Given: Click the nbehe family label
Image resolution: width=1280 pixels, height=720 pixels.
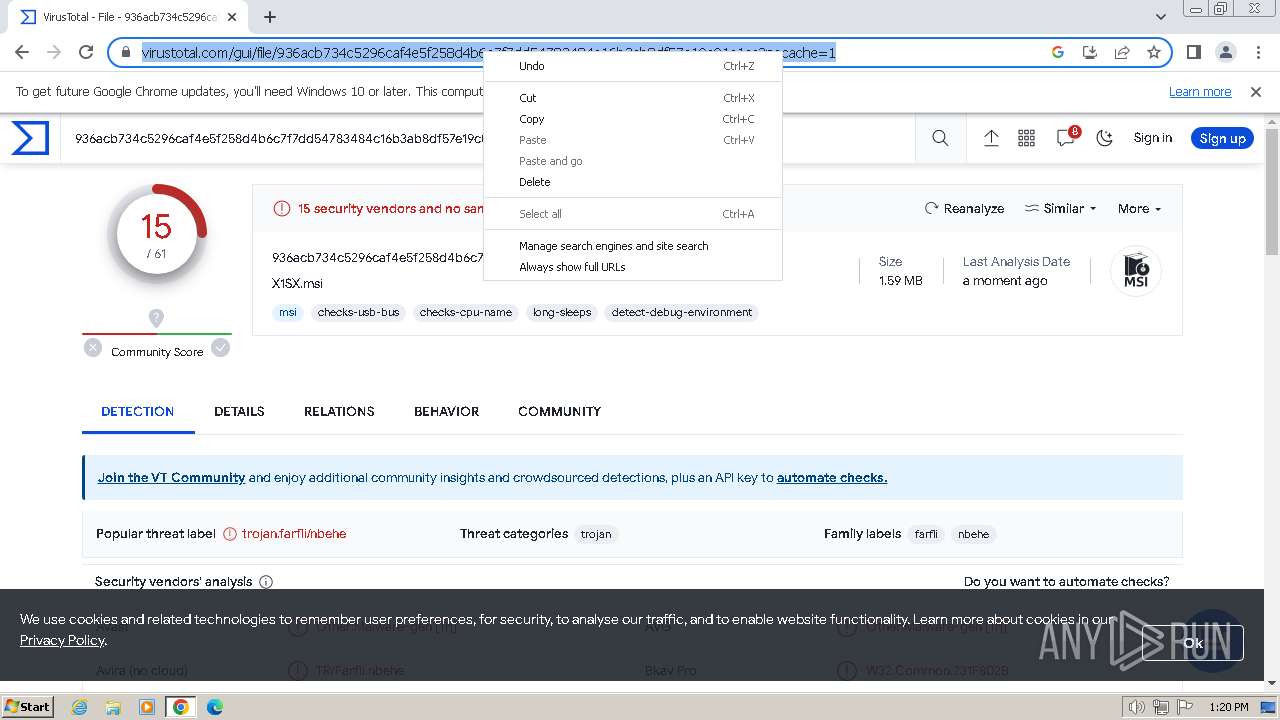Looking at the screenshot, I should click(973, 534).
